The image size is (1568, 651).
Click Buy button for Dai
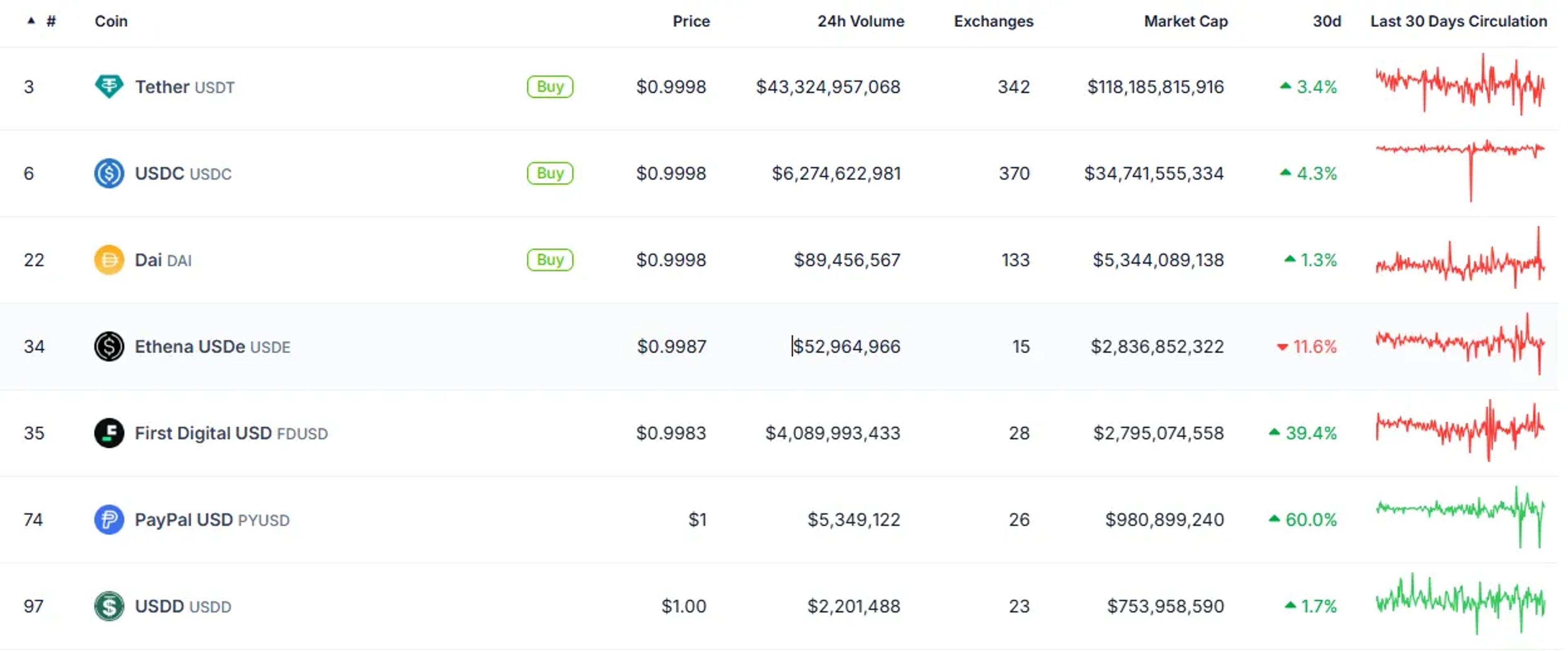[550, 260]
